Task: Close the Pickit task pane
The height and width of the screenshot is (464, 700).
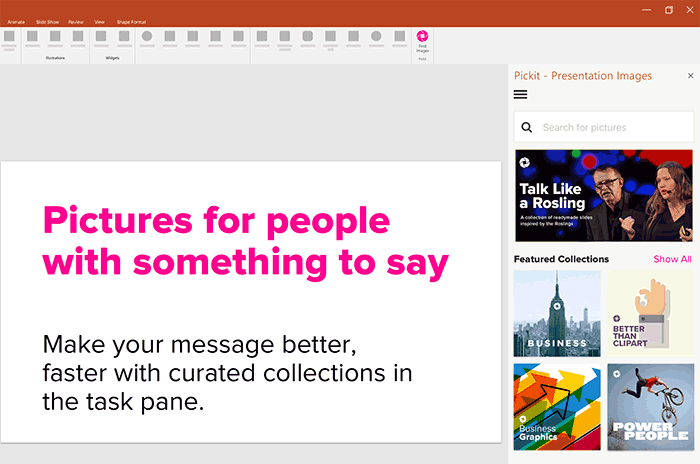Action: [x=690, y=76]
